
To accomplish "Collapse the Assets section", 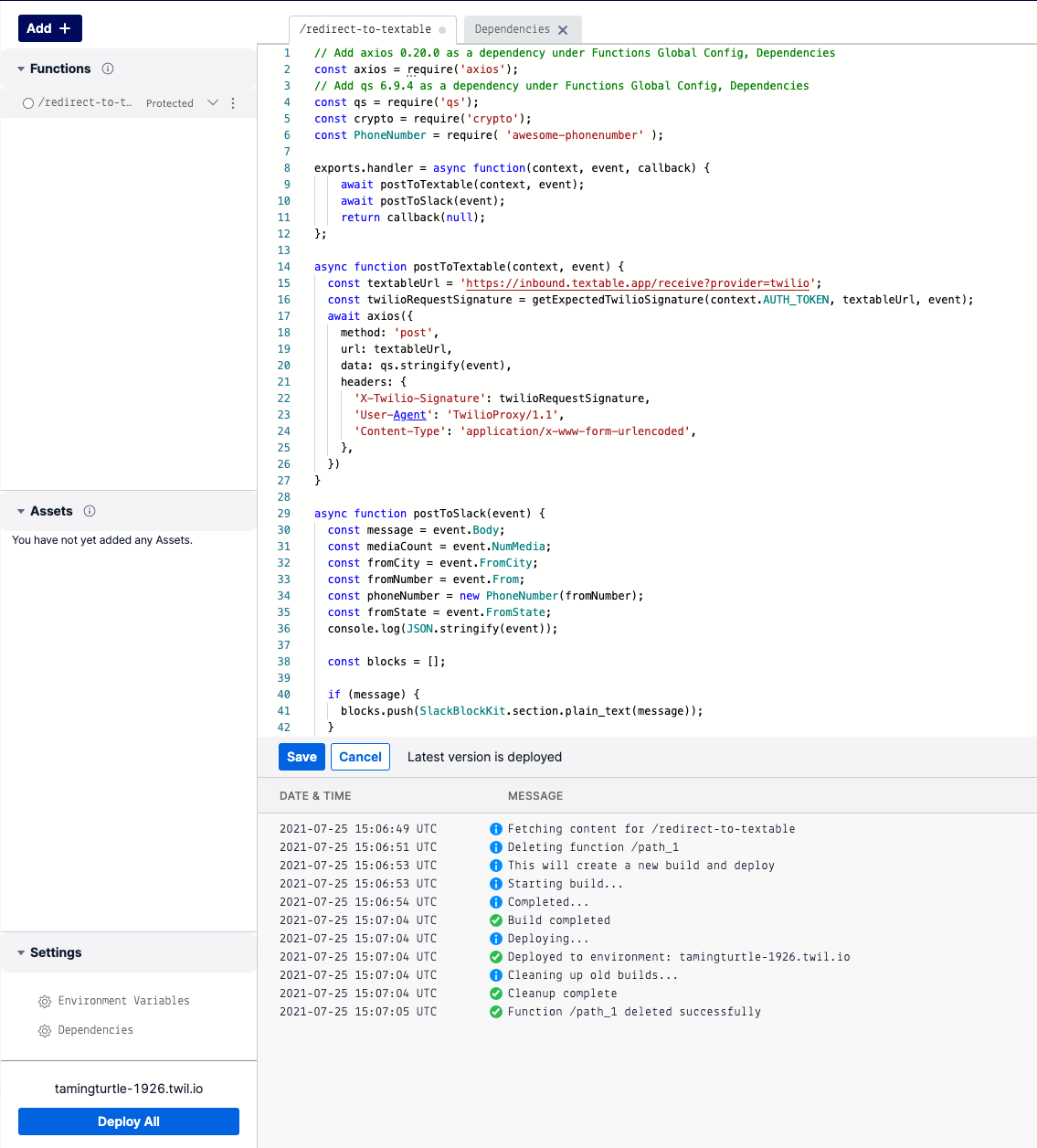I will coord(21,511).
